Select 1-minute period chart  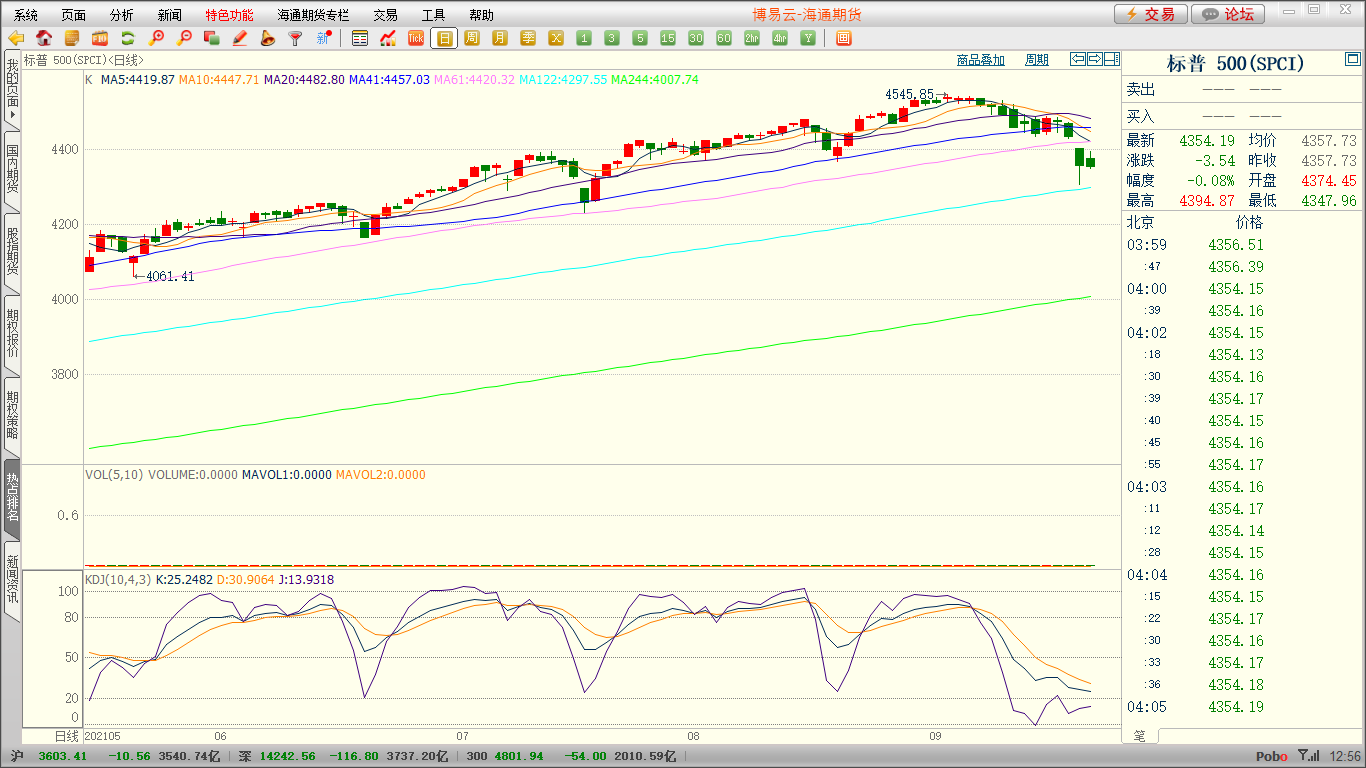click(x=584, y=38)
